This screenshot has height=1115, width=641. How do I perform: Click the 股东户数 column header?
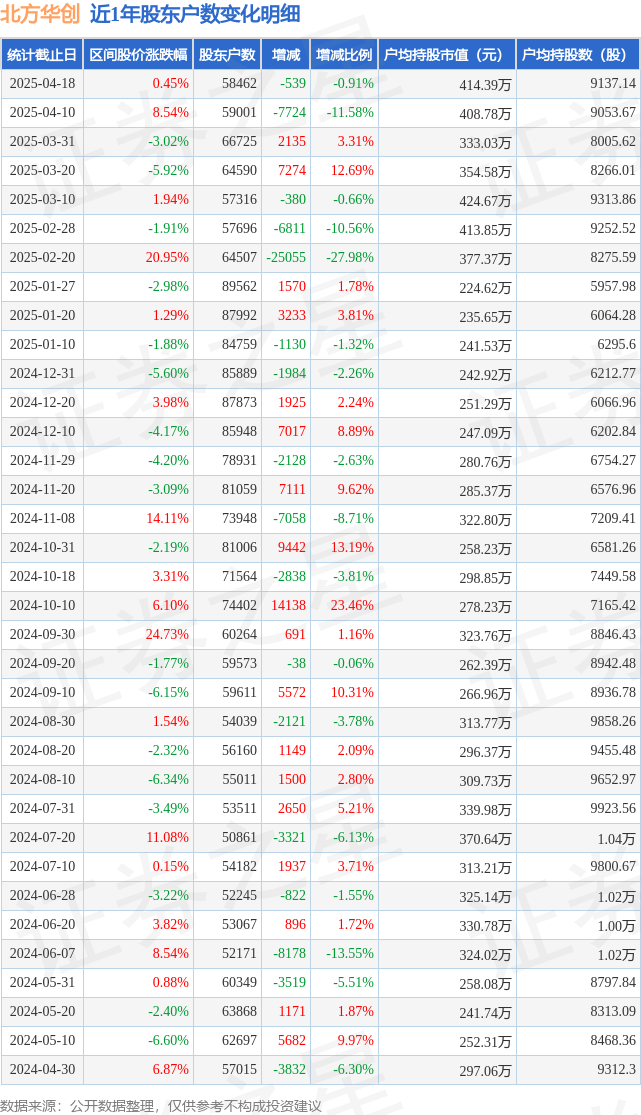pyautogui.click(x=227, y=55)
